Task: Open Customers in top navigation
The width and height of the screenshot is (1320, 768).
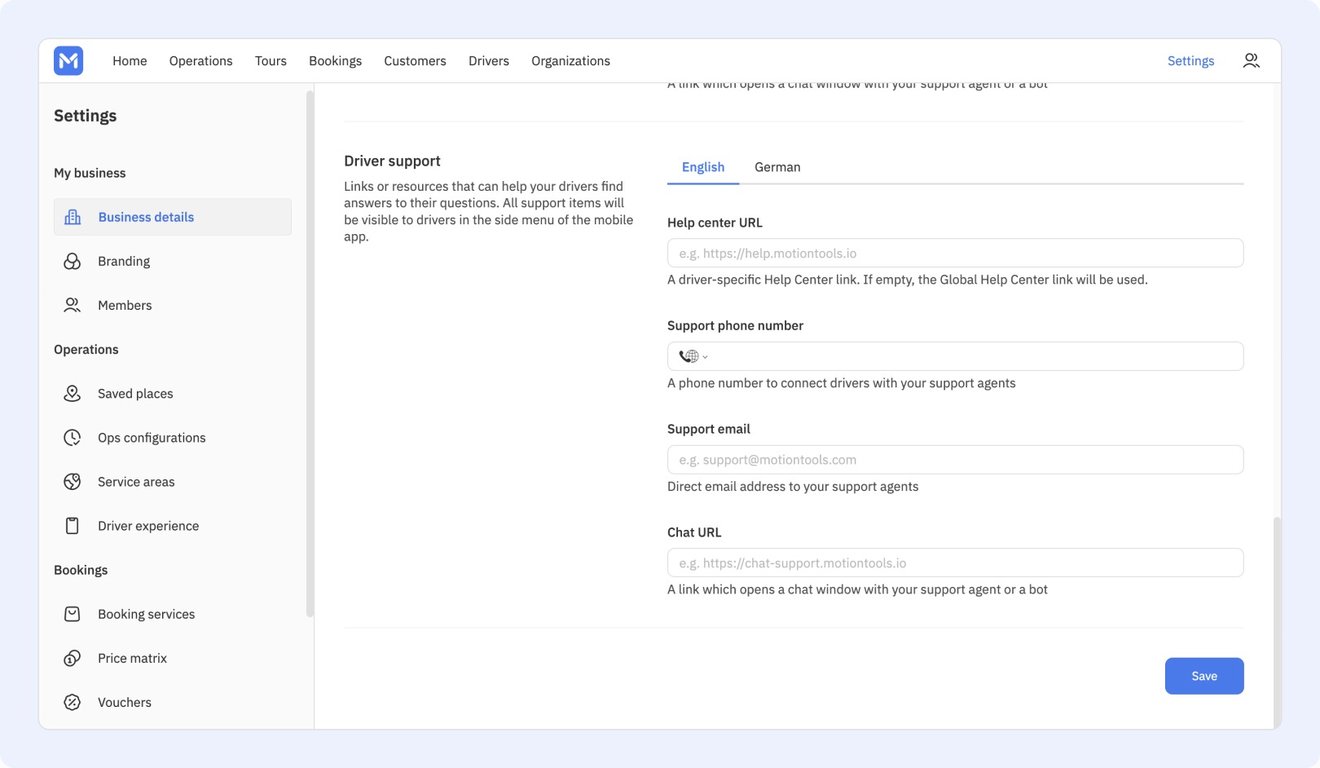Action: (415, 61)
